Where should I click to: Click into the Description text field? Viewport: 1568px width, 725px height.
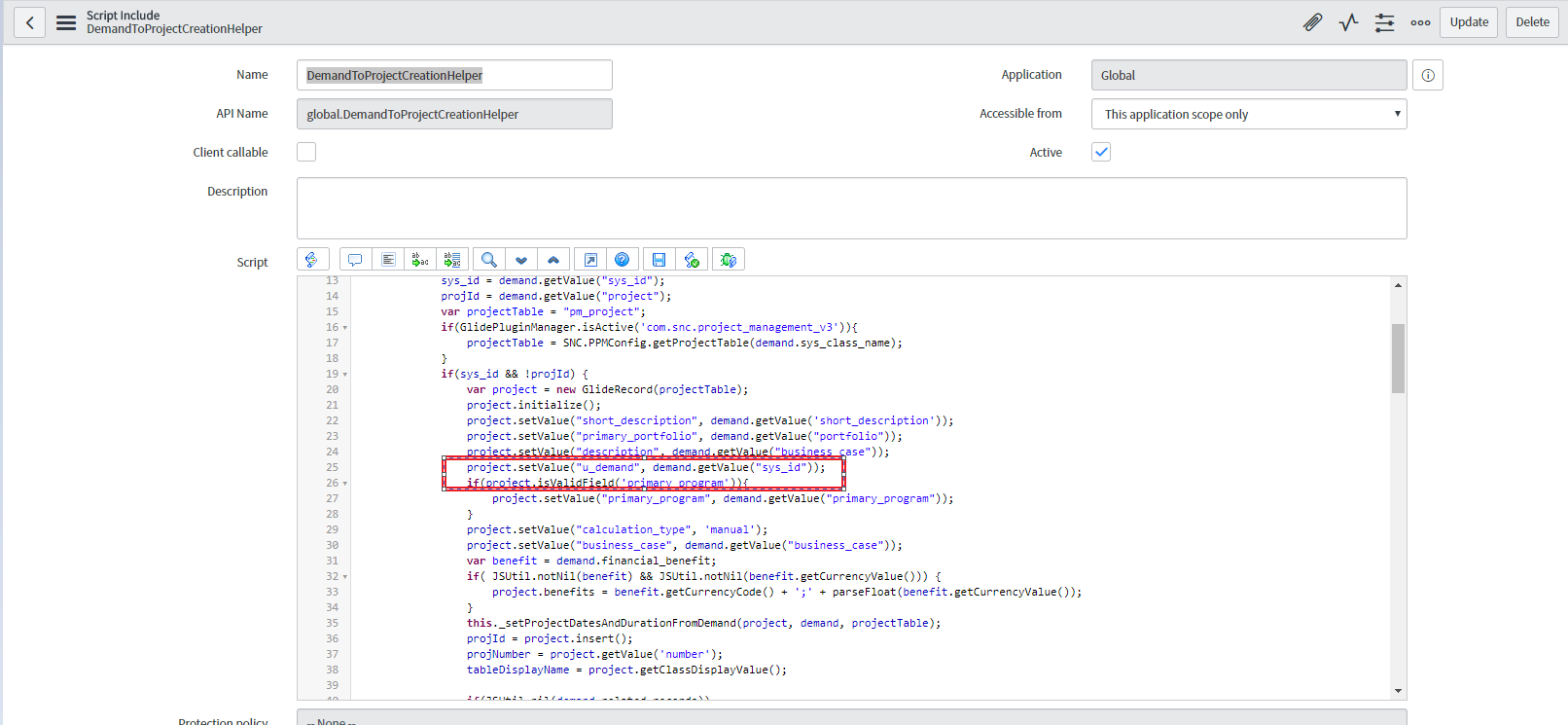(x=851, y=208)
